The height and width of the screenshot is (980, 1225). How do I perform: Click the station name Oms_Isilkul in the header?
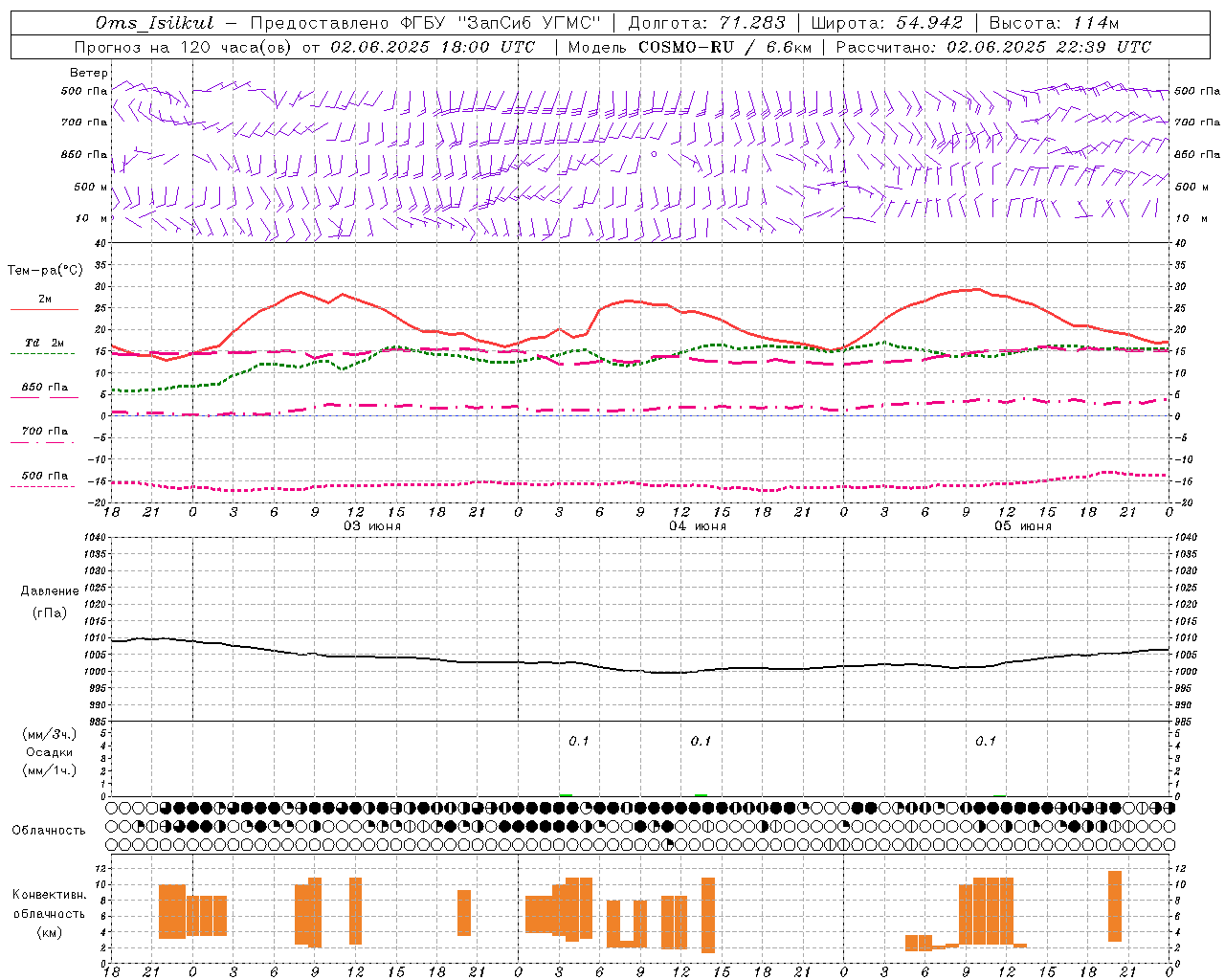pyautogui.click(x=155, y=23)
